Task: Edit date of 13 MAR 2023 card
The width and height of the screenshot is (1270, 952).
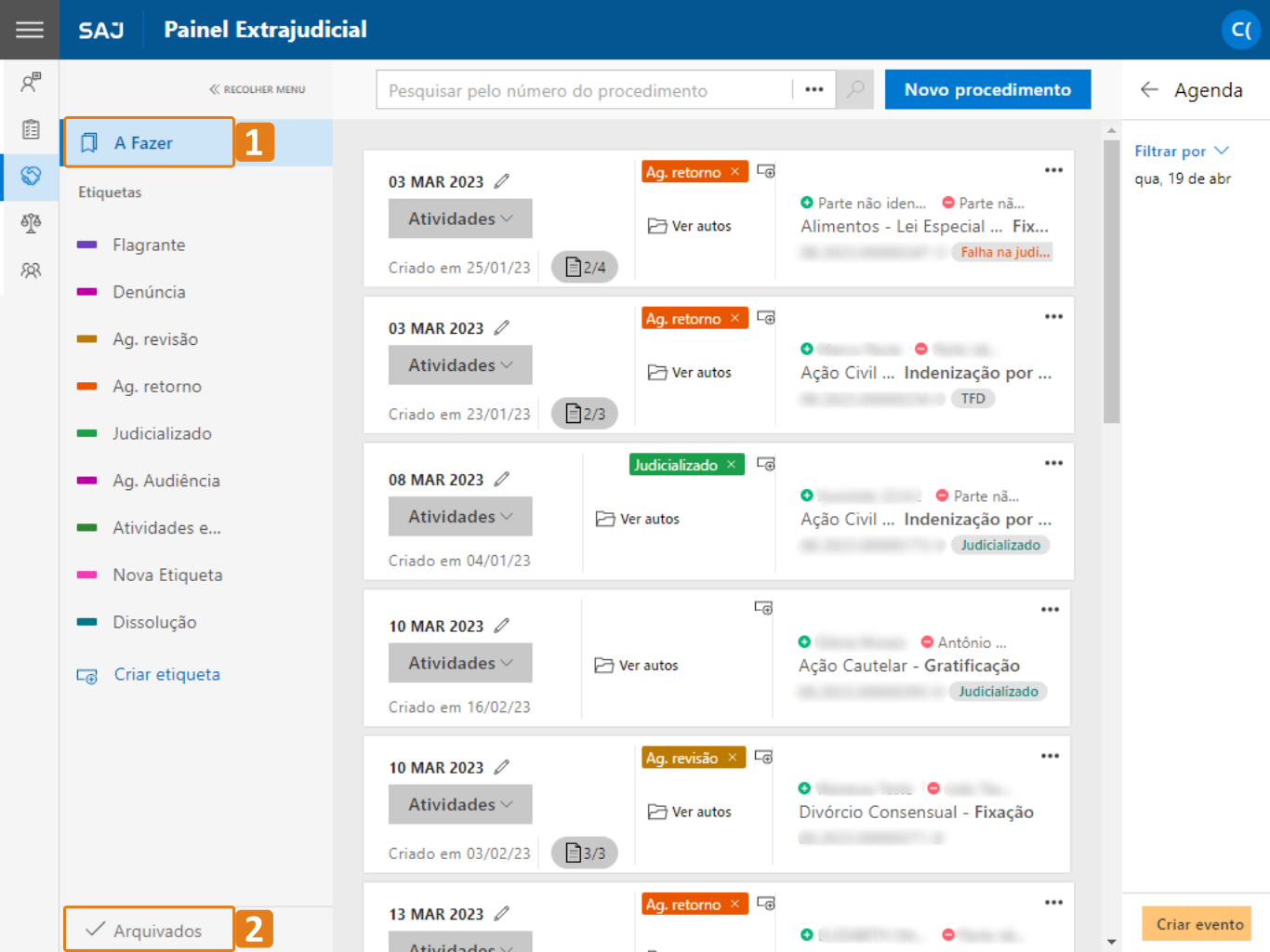Action: pos(502,913)
